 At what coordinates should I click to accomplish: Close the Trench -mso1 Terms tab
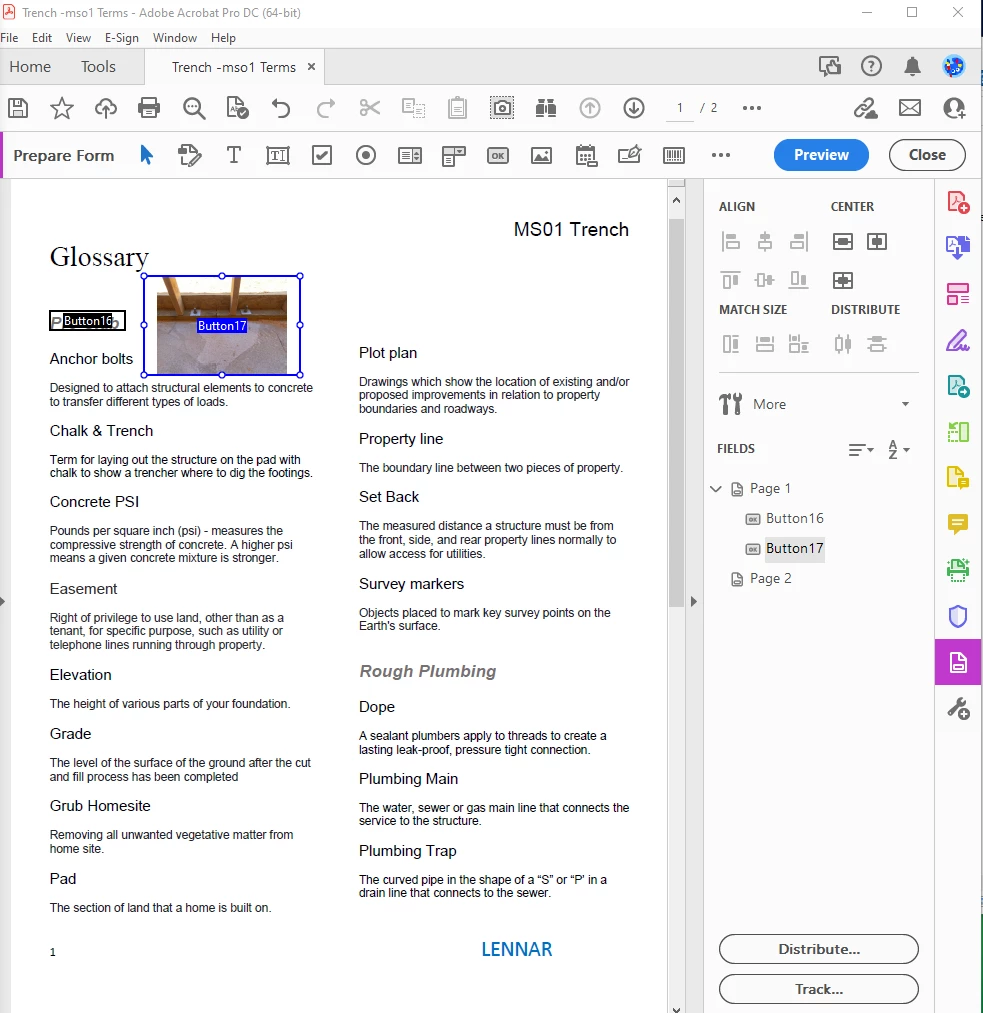click(x=311, y=67)
